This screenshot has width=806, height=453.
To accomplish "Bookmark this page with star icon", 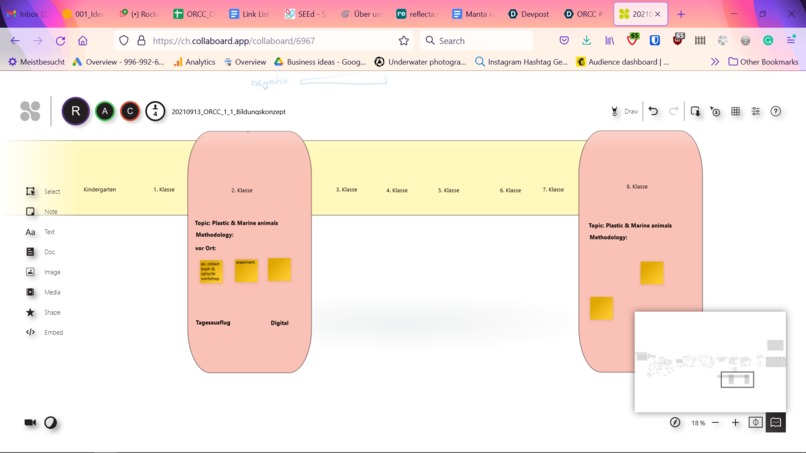I will click(404, 41).
